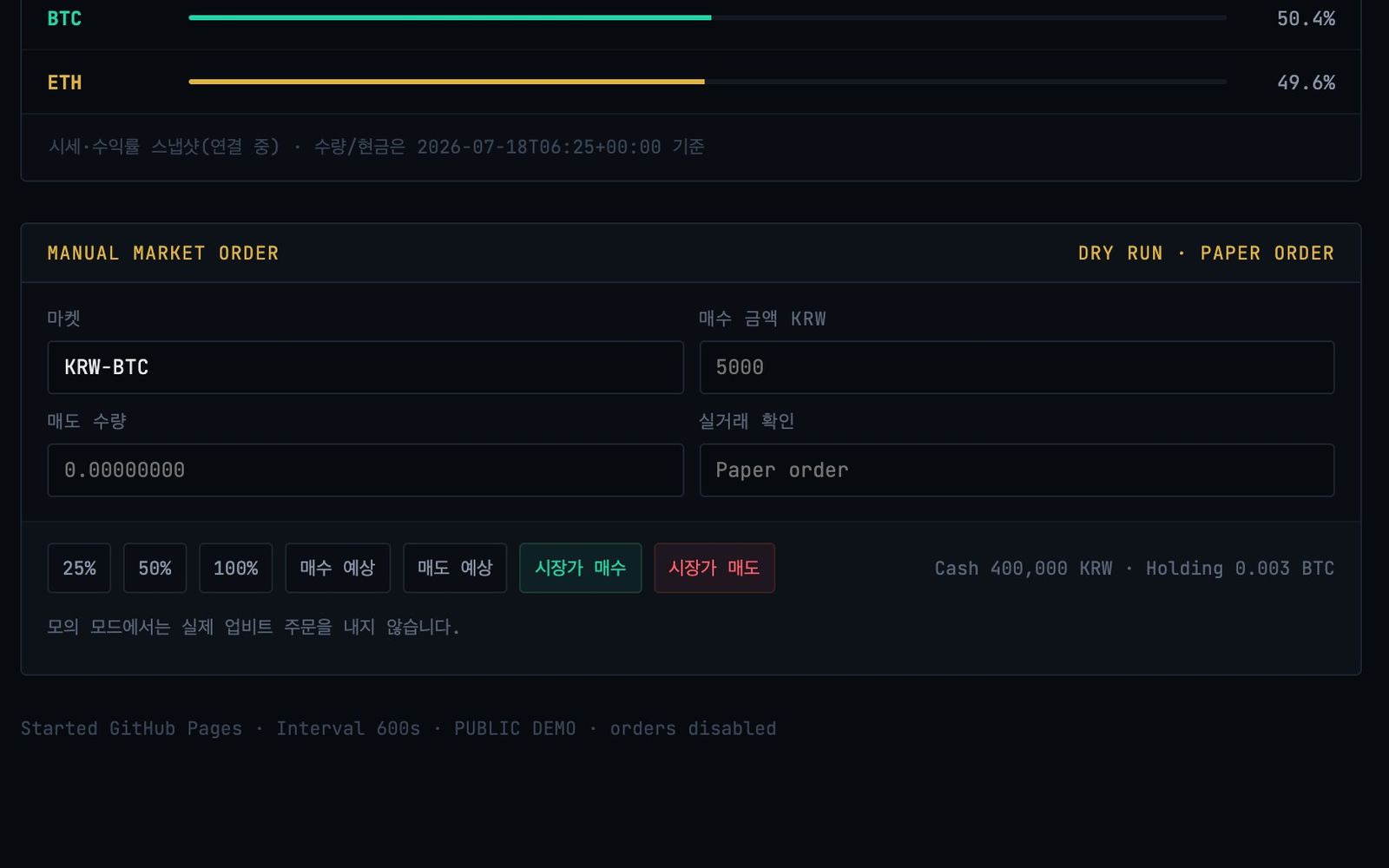Focus the 마켓 field showing KRW-BTC
This screenshot has width=1389, height=868.
(365, 367)
